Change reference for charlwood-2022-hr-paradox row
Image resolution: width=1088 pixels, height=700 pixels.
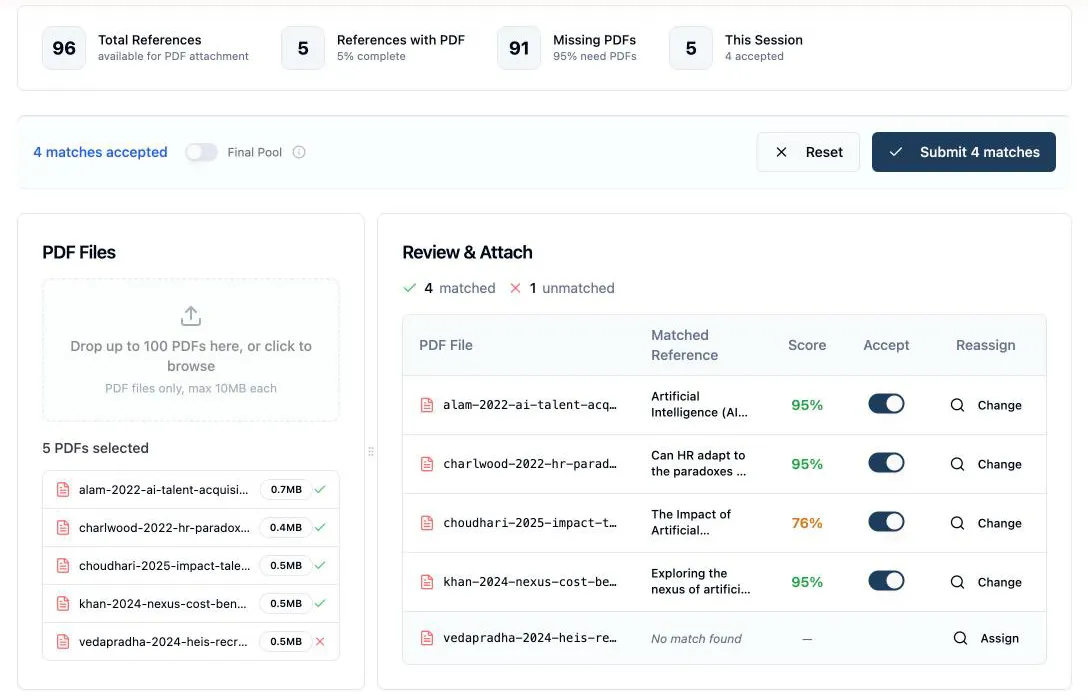click(x=986, y=464)
